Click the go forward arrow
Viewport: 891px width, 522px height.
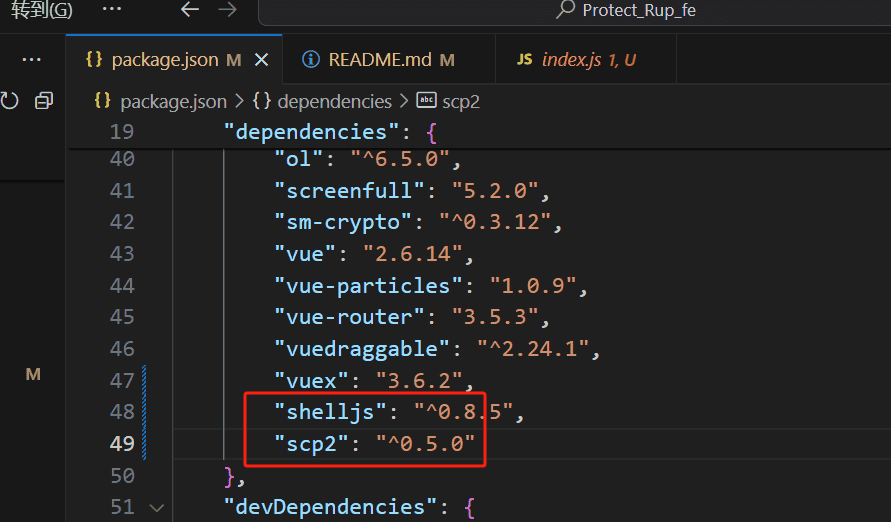(228, 10)
